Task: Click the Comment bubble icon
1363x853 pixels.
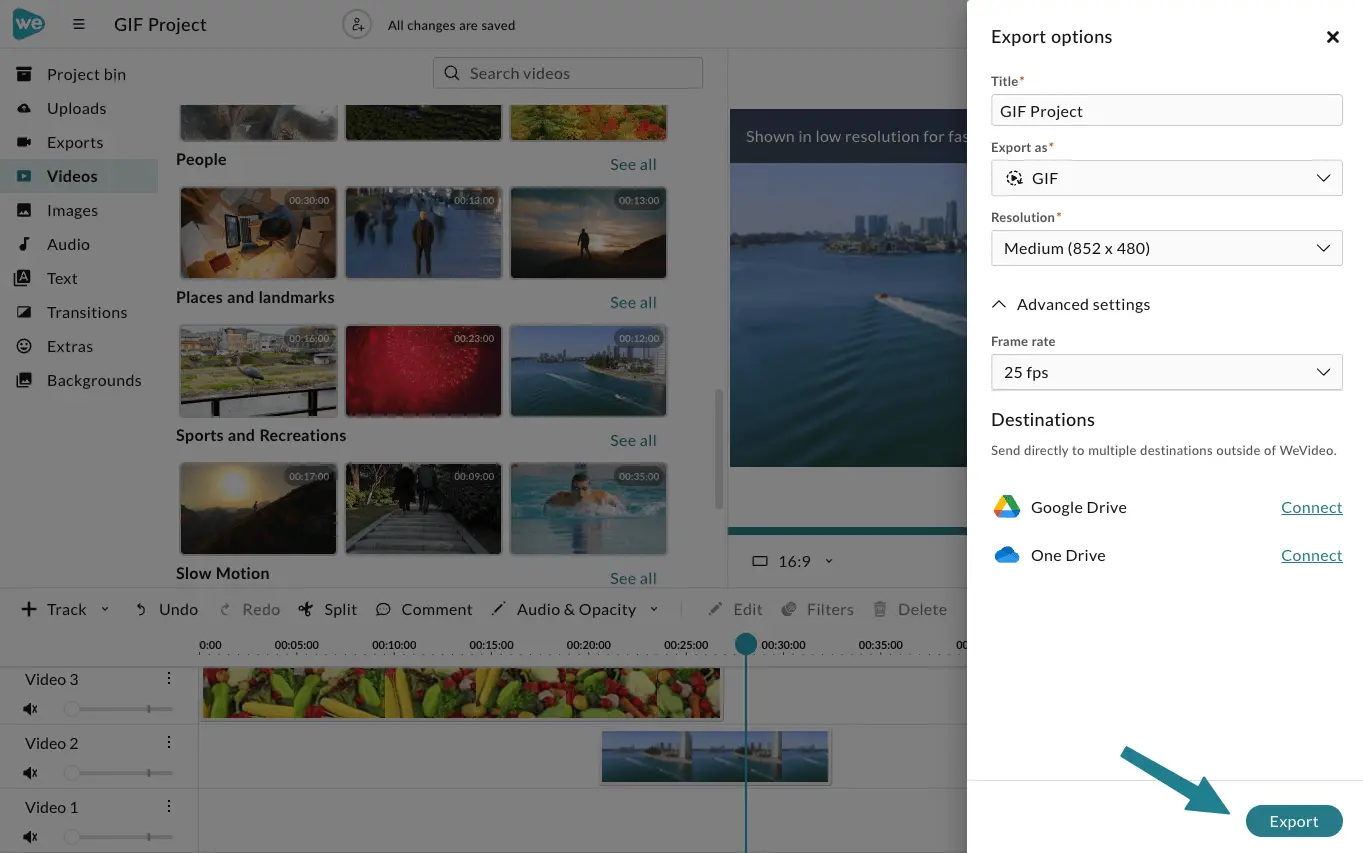Action: [x=382, y=609]
